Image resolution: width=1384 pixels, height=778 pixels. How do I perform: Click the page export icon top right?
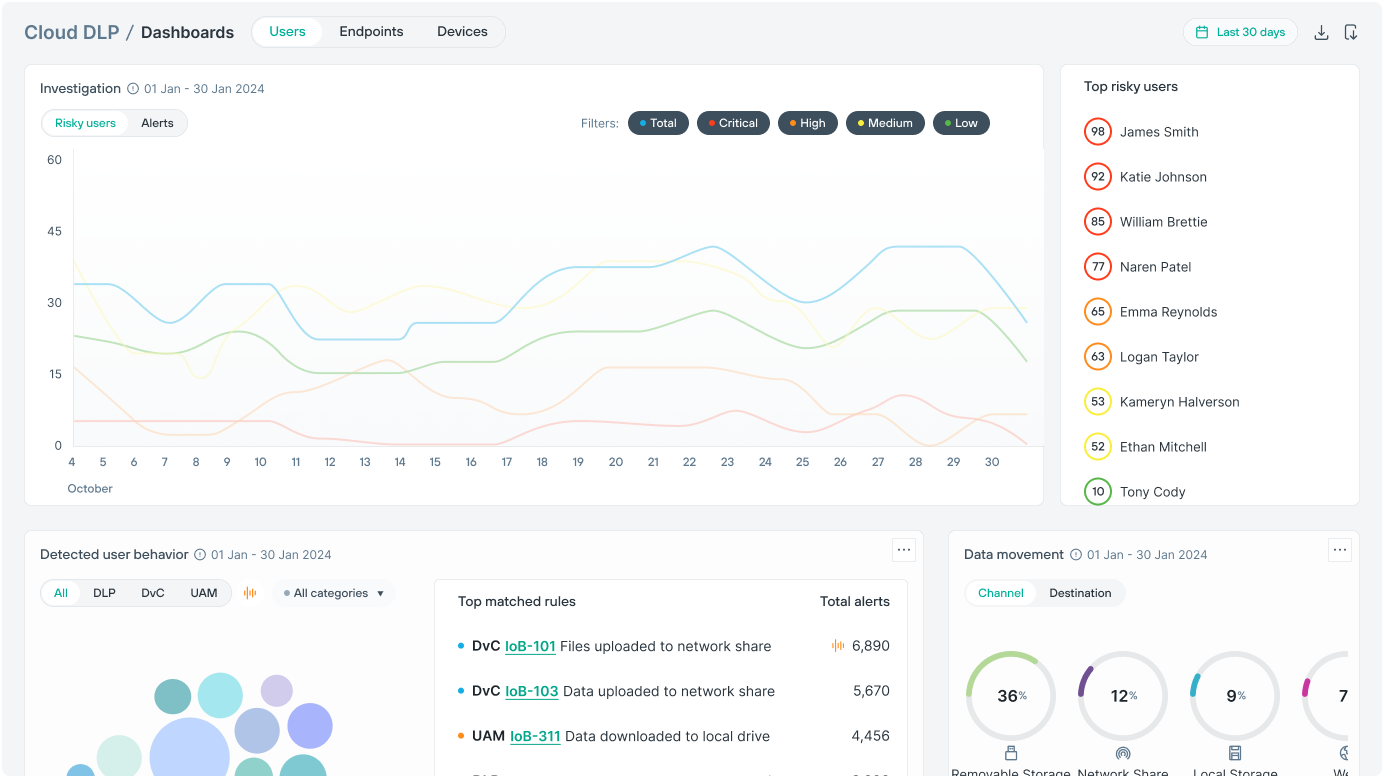(x=1352, y=32)
